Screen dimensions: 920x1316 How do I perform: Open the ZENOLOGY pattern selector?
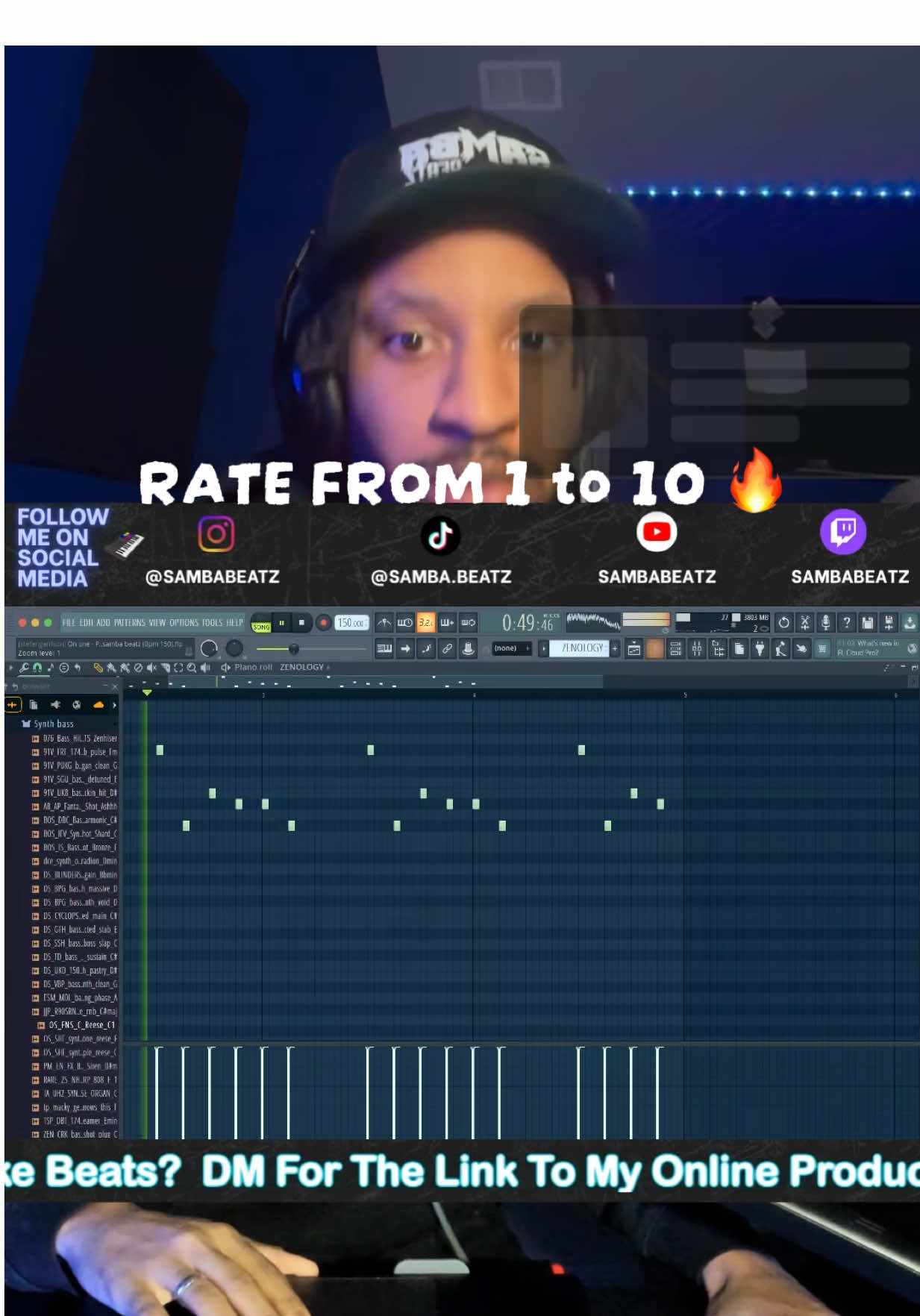click(579, 648)
